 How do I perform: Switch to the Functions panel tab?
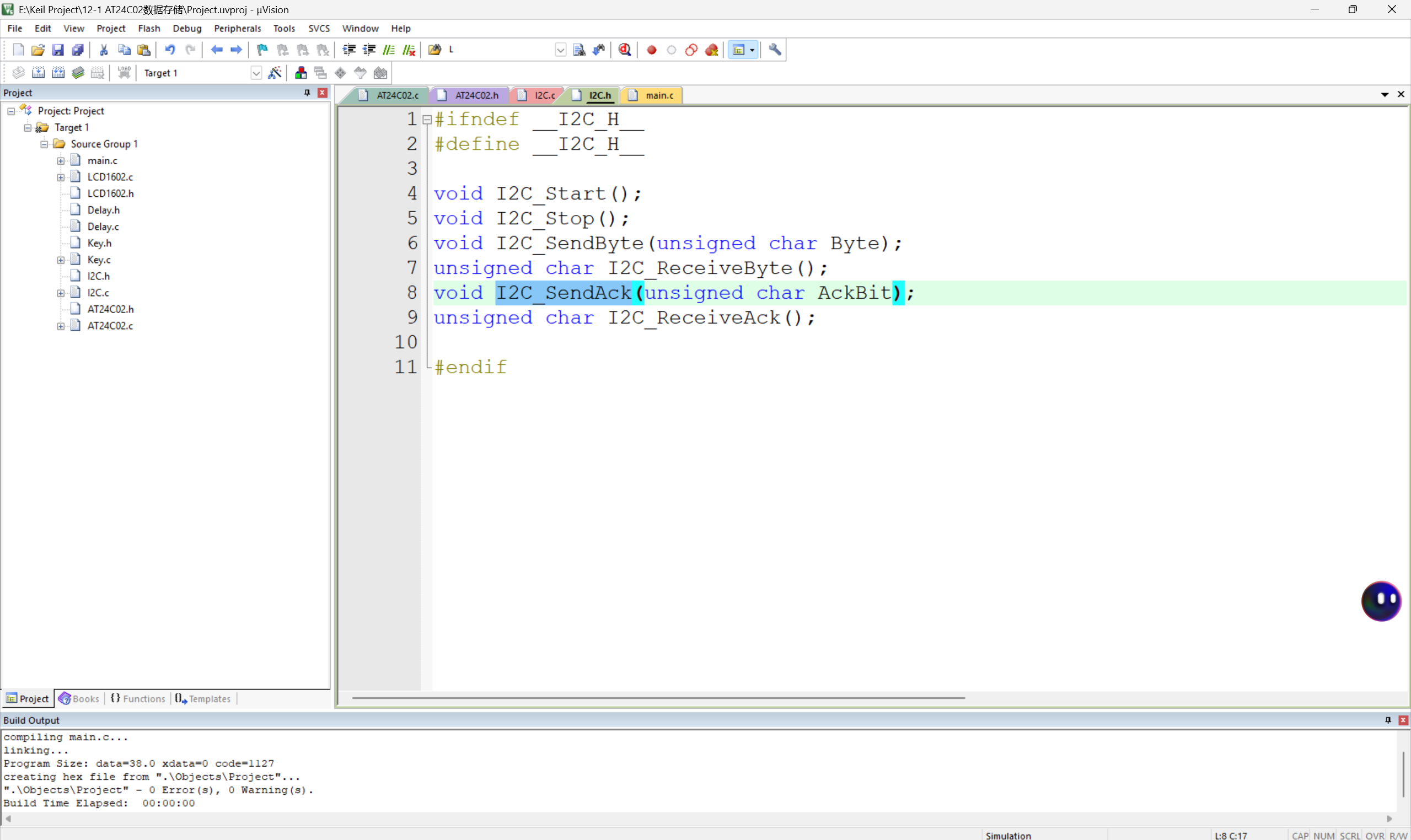pos(138,698)
